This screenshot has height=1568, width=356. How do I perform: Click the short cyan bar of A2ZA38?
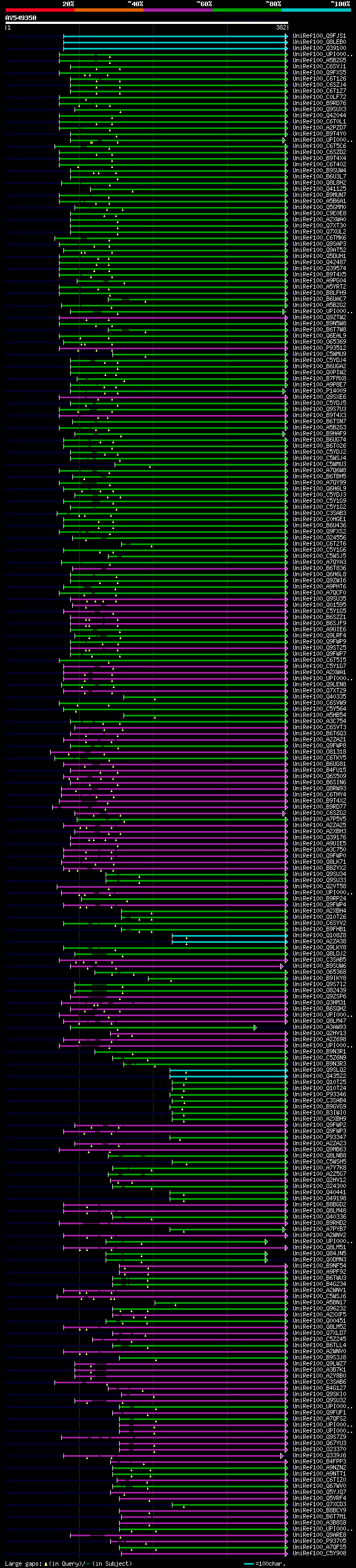[229, 941]
